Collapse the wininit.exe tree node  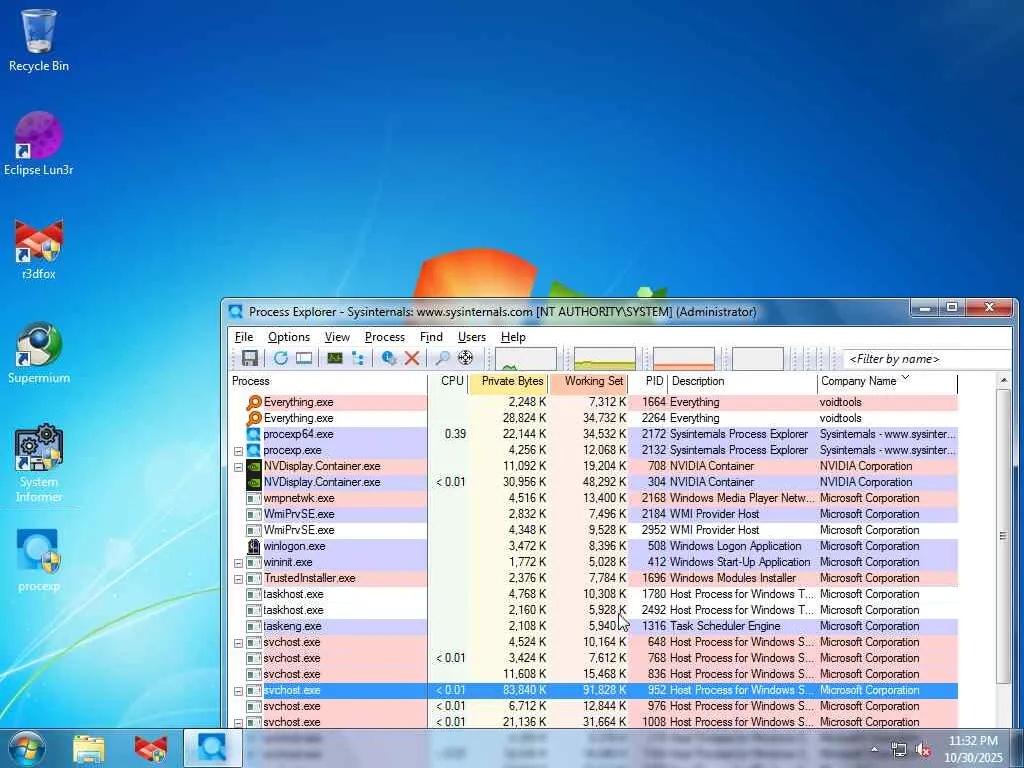coord(238,563)
